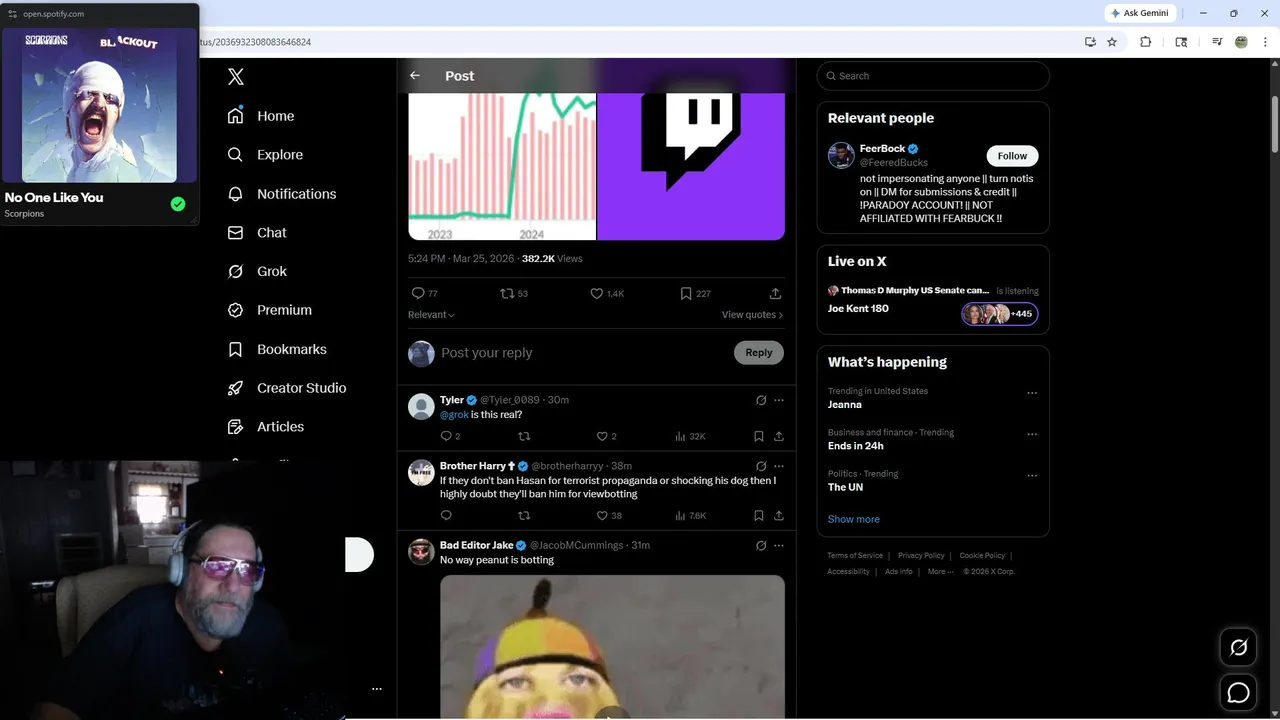Image resolution: width=1280 pixels, height=720 pixels.
Task: Open the Relevant sort dropdown
Action: click(431, 315)
